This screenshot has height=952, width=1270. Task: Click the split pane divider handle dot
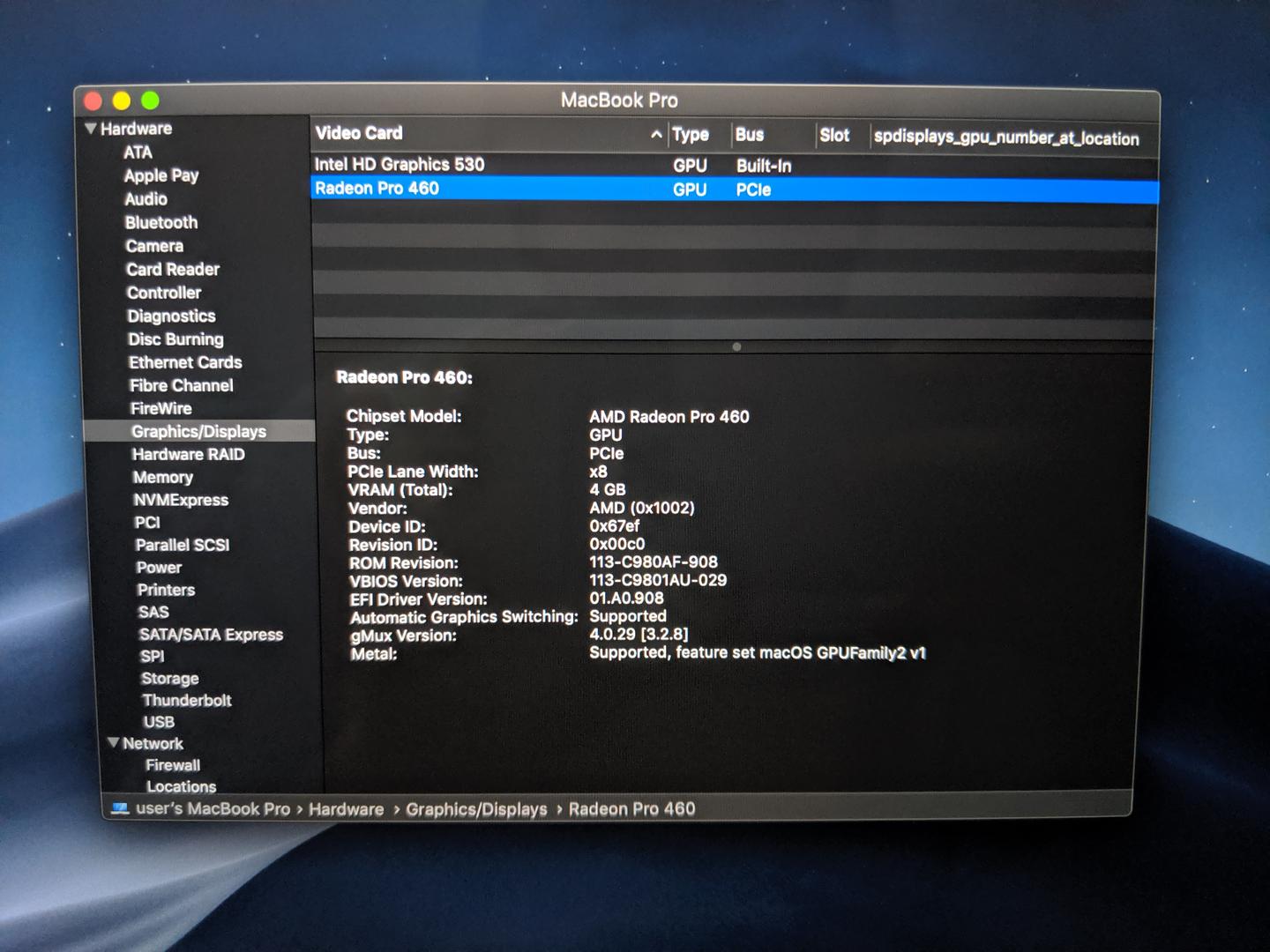click(x=736, y=346)
